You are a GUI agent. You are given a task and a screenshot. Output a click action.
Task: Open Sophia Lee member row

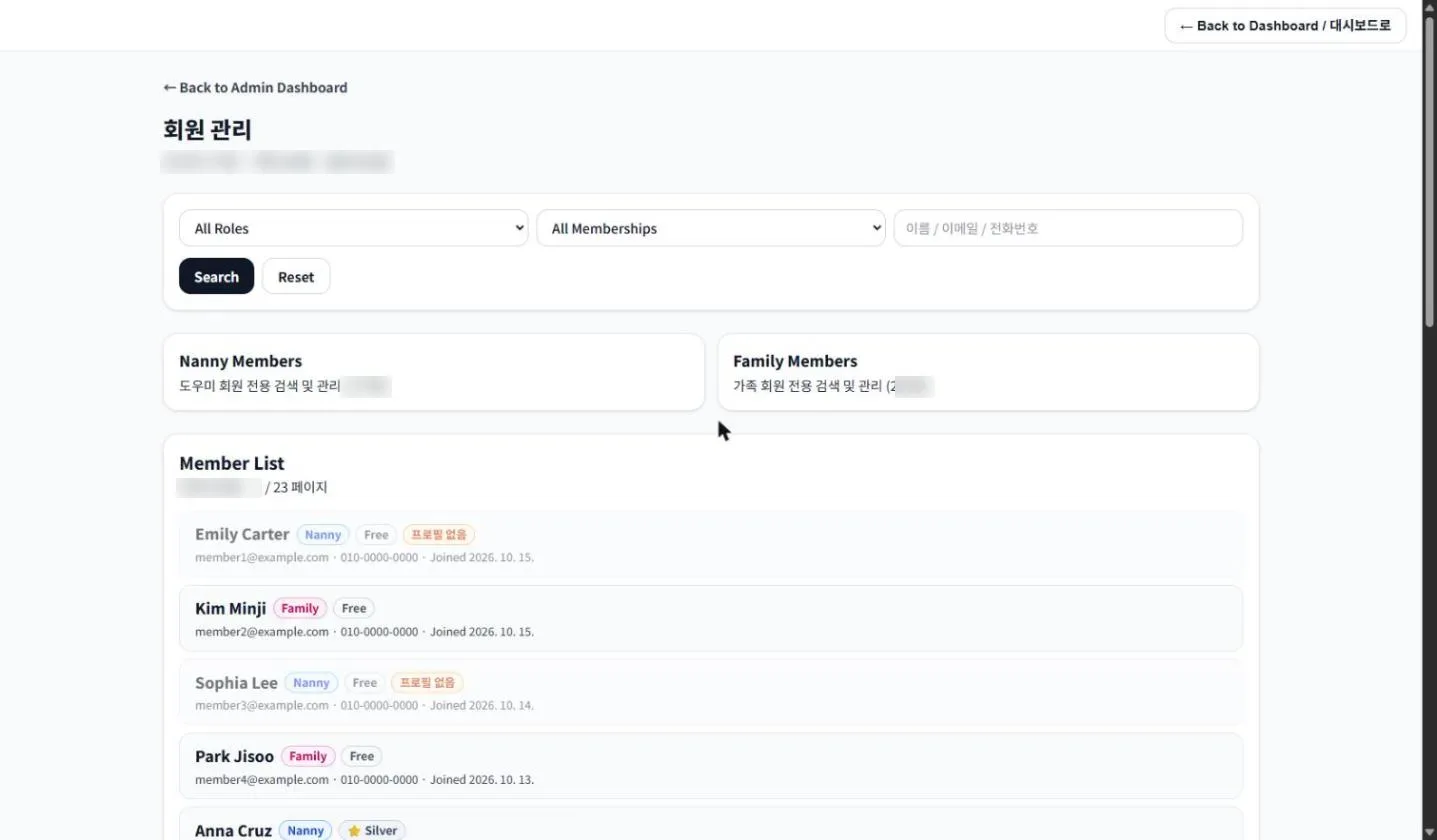711,692
